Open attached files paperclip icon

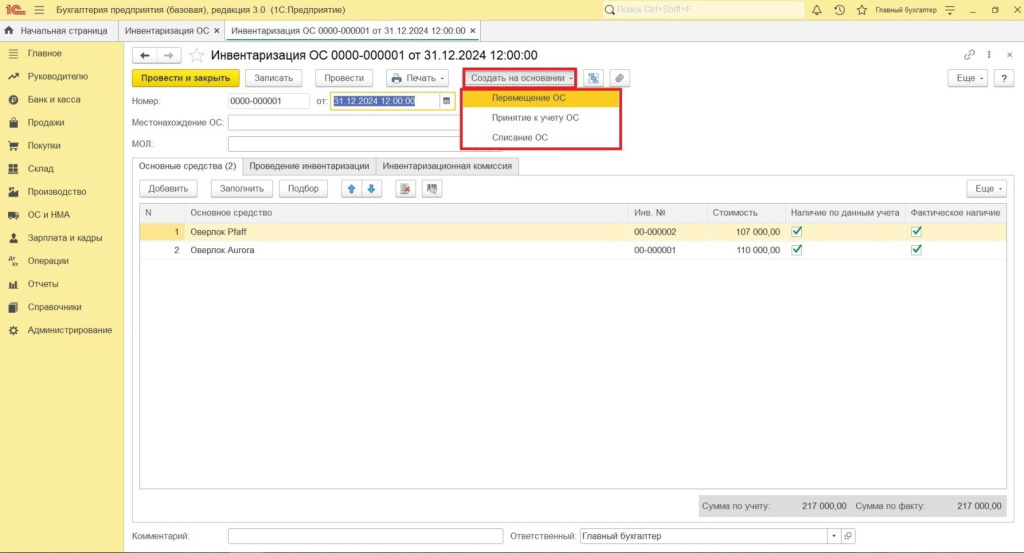pos(619,78)
